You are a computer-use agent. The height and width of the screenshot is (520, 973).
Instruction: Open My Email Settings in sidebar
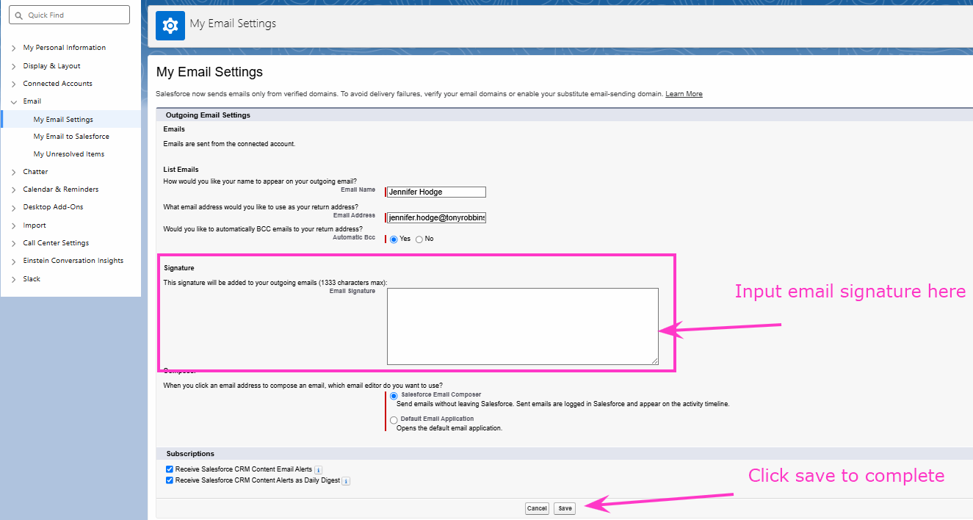tap(63, 119)
